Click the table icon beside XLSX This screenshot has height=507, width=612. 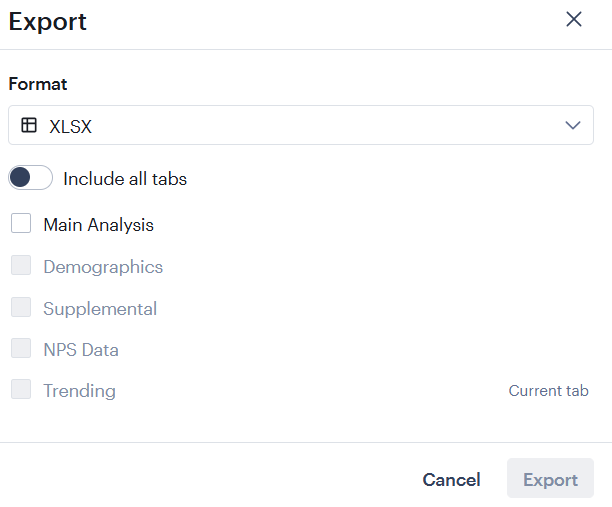pos(29,125)
